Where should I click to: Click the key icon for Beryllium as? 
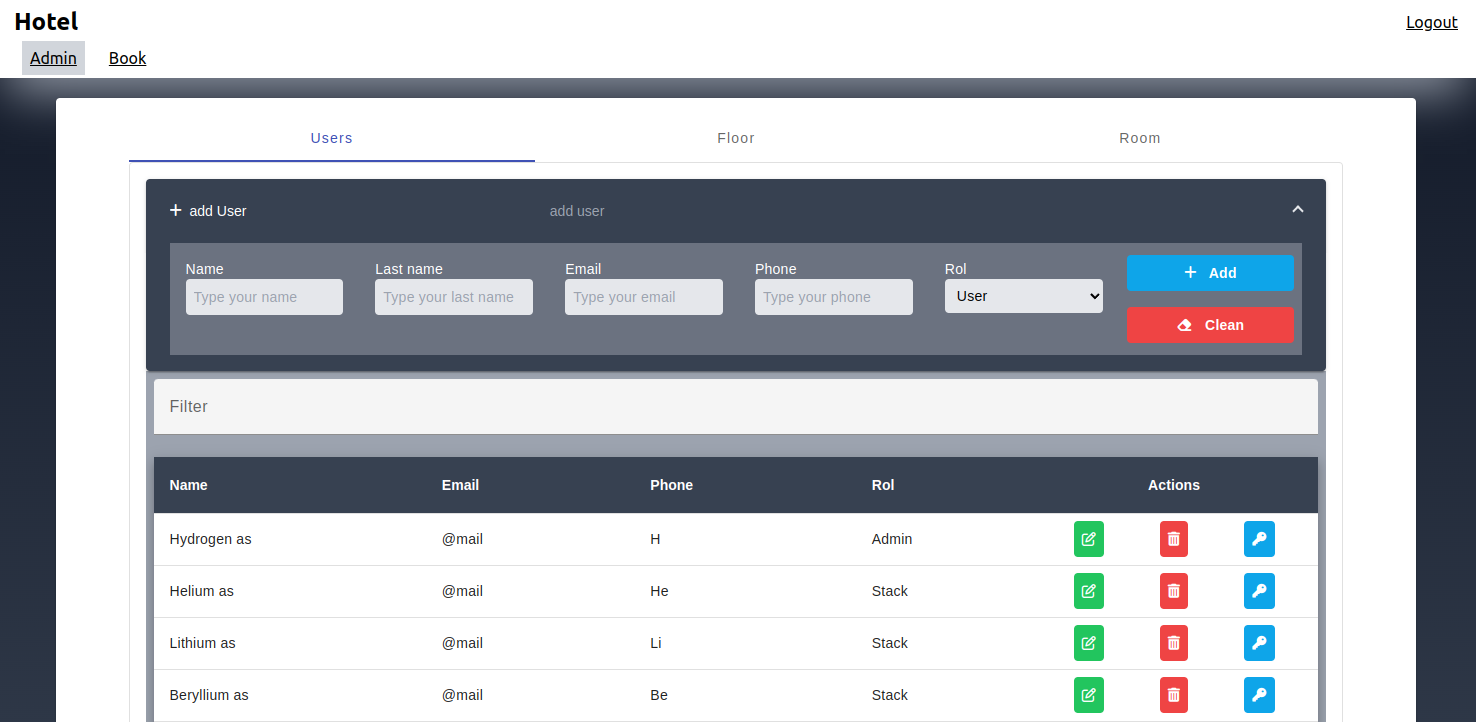point(1259,695)
